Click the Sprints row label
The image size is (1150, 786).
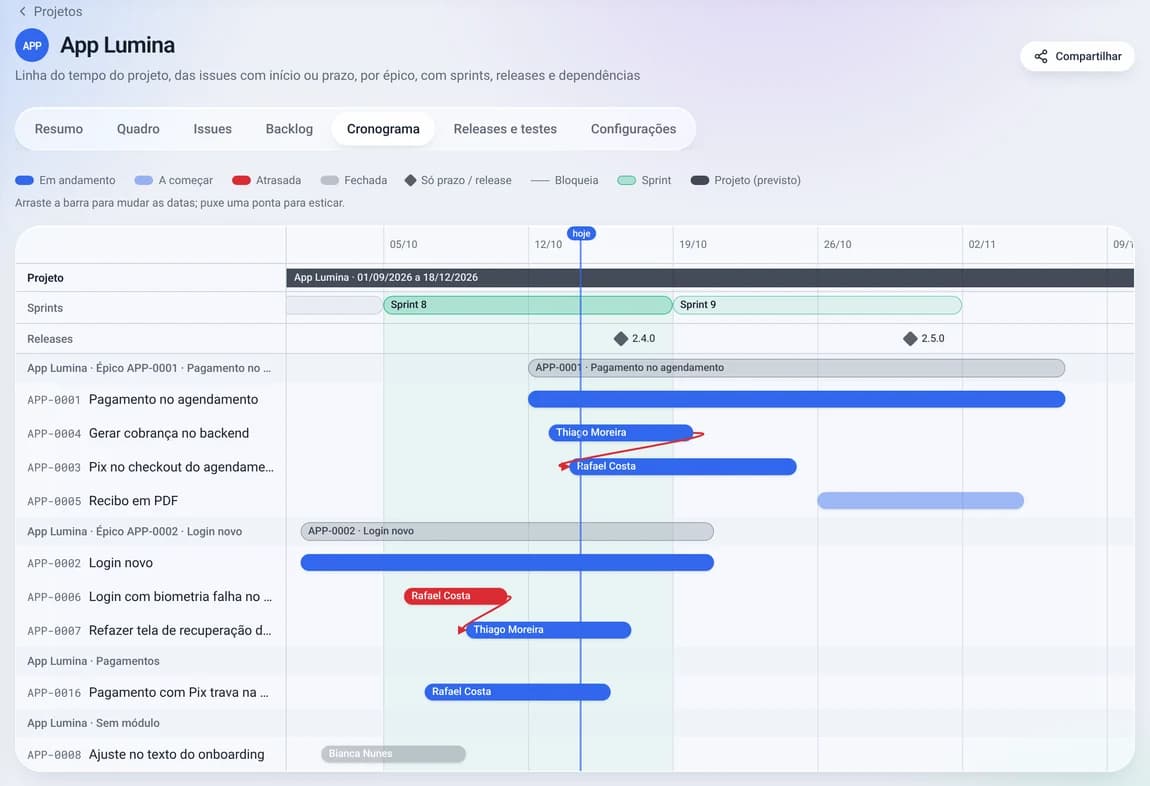[x=45, y=308]
